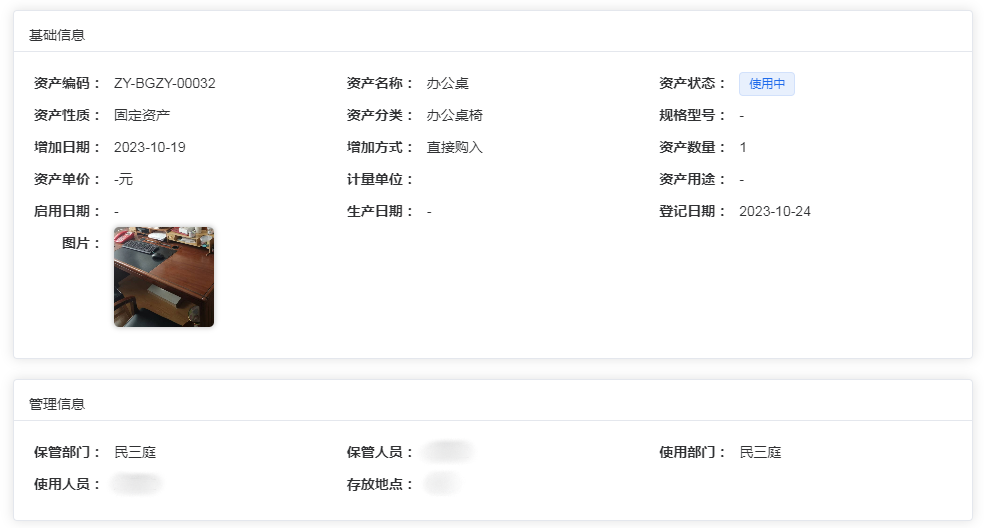Click 民三庭 next to 保管部门

[135, 452]
